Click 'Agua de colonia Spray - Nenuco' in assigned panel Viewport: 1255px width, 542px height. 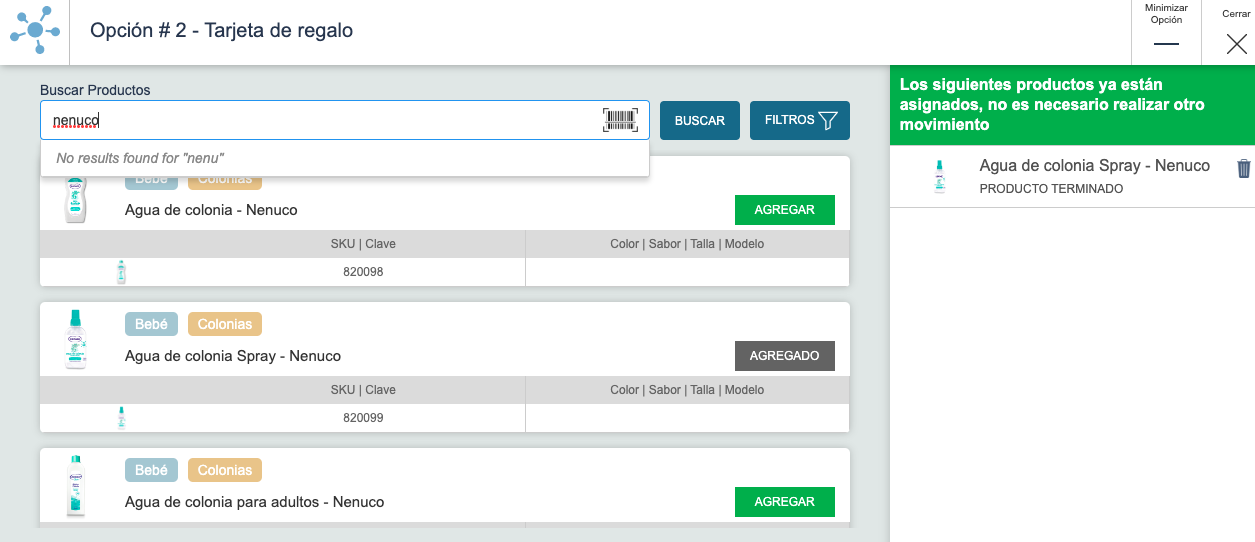(1095, 166)
